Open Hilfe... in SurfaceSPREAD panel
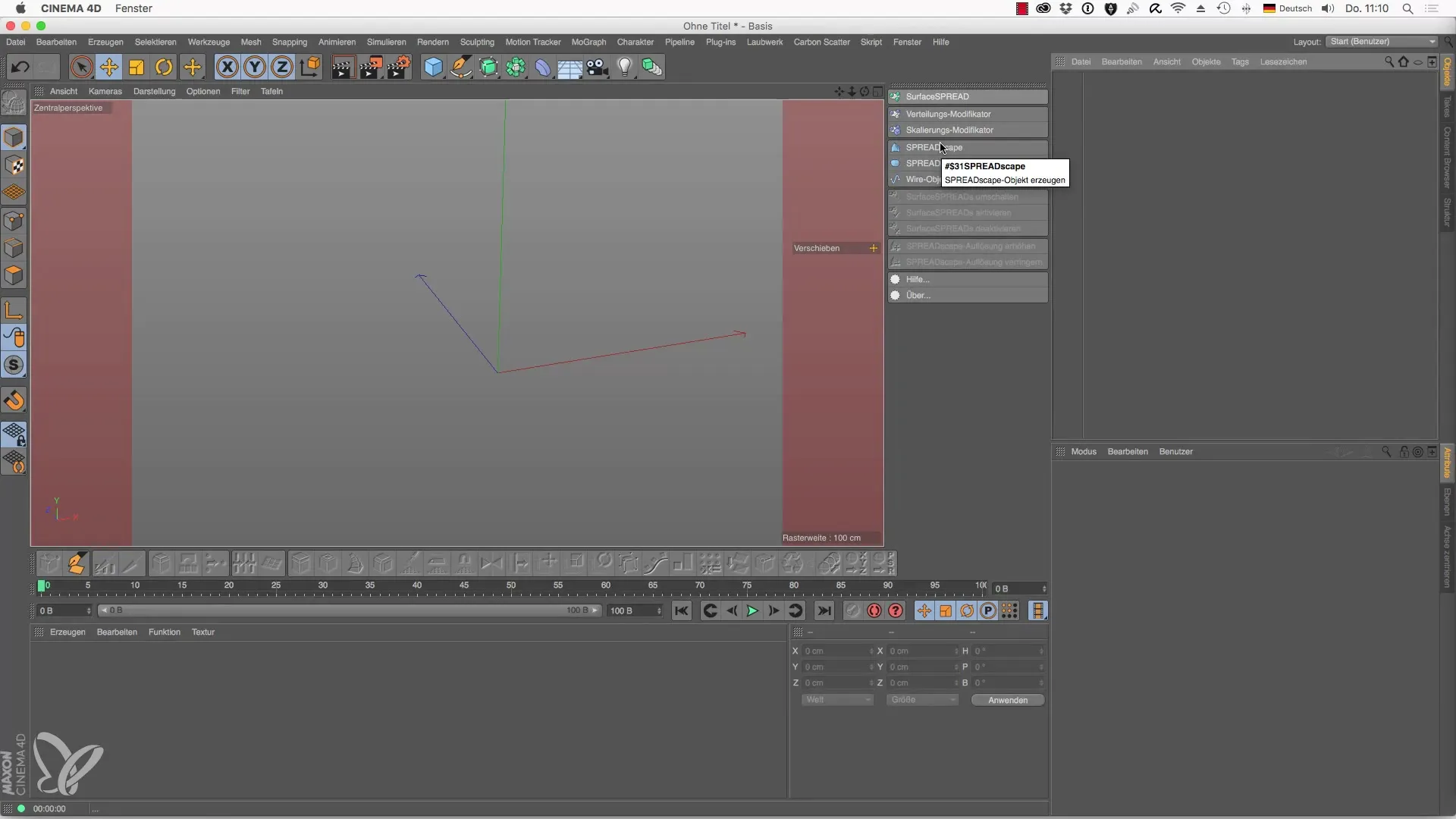This screenshot has width=1456, height=819. pyautogui.click(x=968, y=280)
